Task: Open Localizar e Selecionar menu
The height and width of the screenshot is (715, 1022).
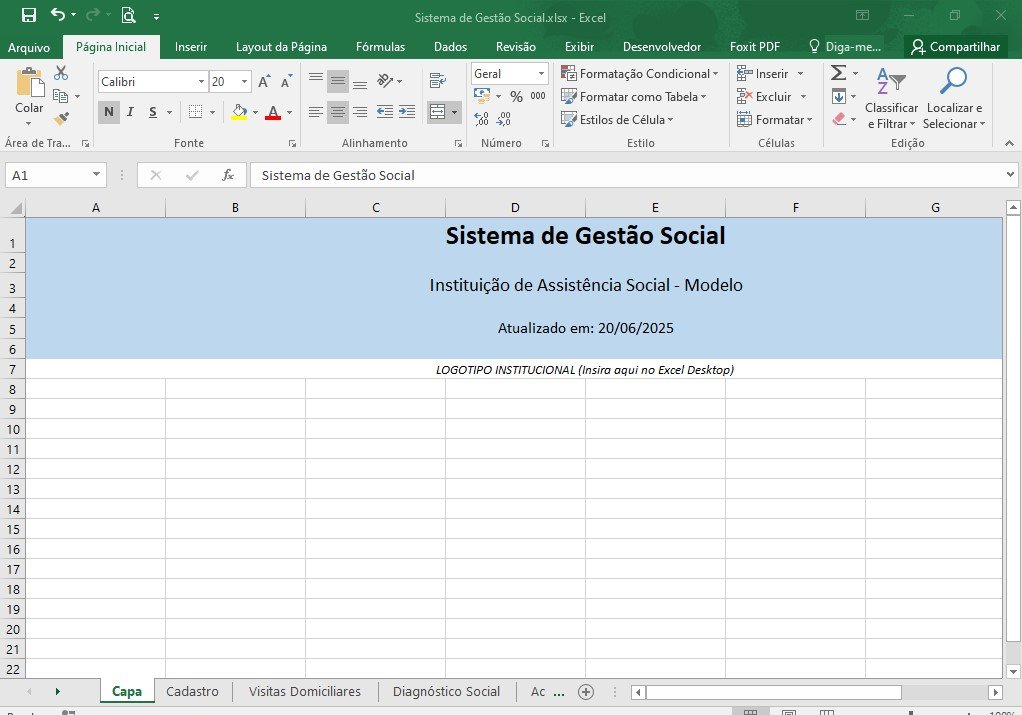Action: pyautogui.click(x=954, y=98)
